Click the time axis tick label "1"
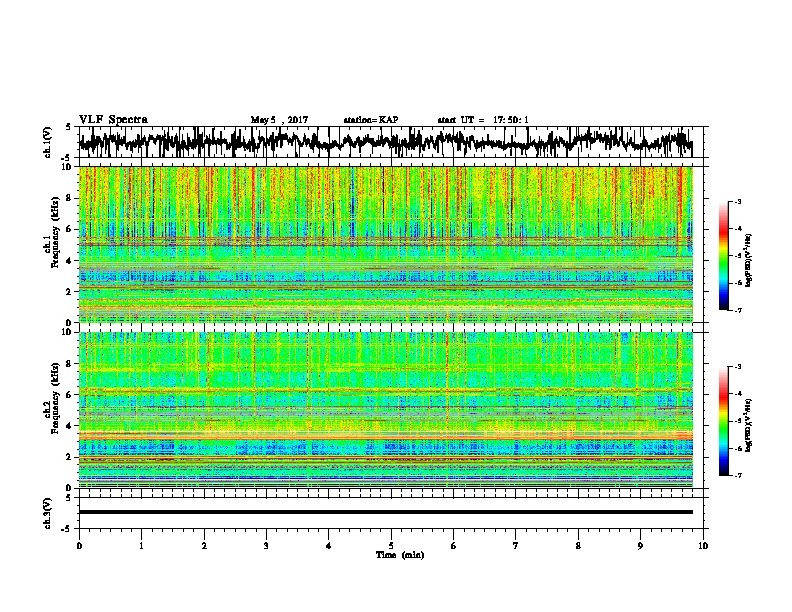Screen dimensions: 792x612 pyautogui.click(x=141, y=546)
